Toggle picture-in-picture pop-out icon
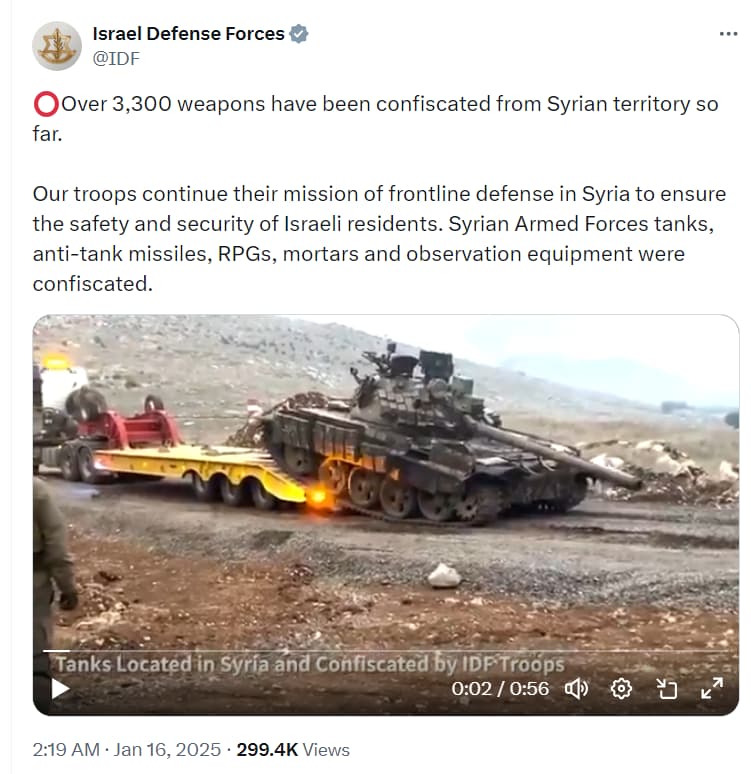 click(667, 688)
